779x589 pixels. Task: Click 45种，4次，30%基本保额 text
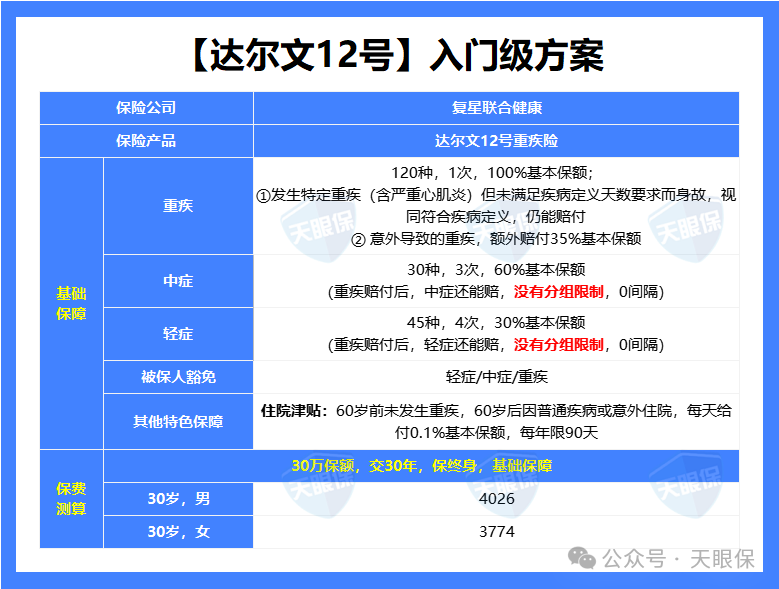point(496,323)
